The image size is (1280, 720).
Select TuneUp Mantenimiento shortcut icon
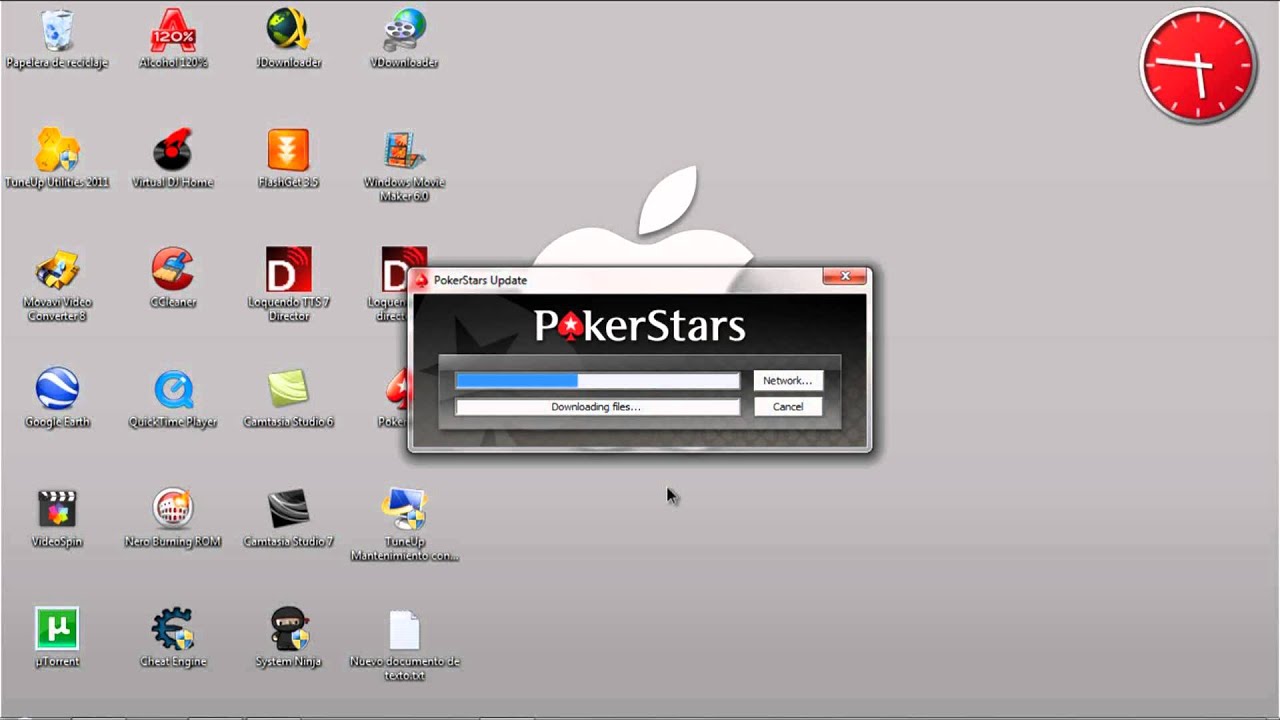(x=404, y=510)
